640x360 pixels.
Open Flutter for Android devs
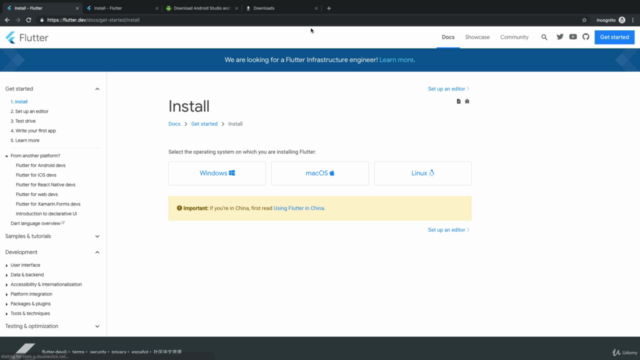click(x=40, y=165)
